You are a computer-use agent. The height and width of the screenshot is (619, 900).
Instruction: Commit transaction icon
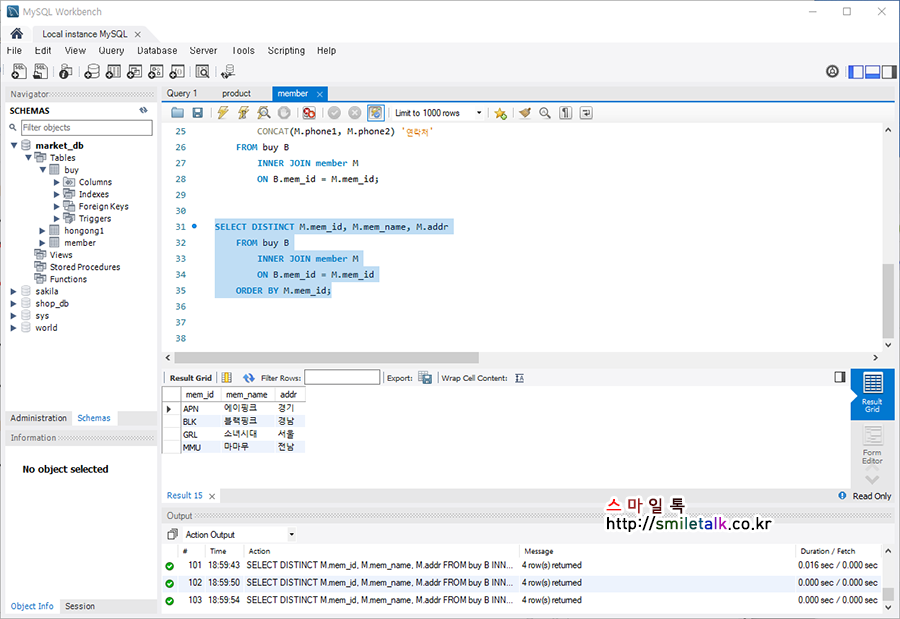tap(334, 113)
